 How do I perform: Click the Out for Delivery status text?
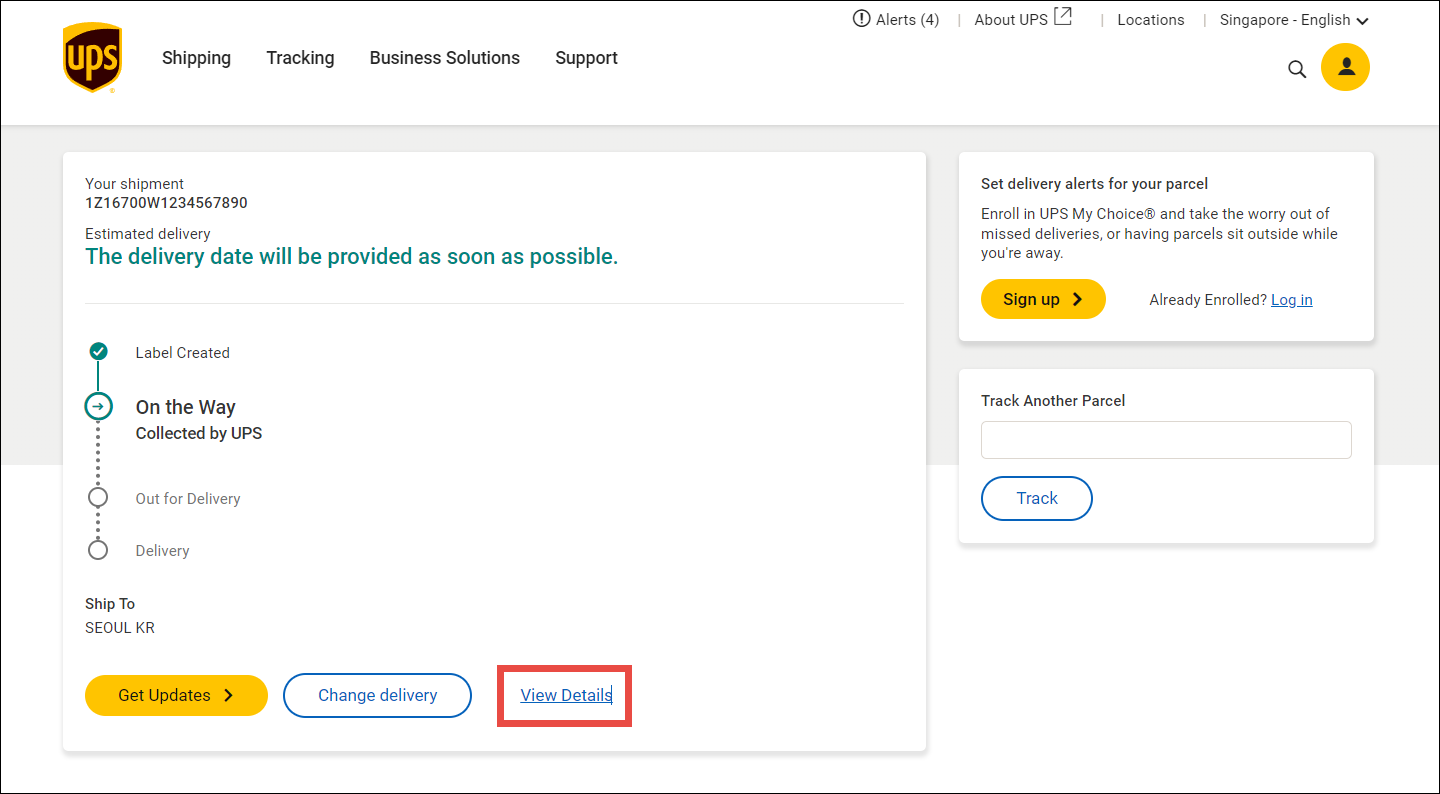click(188, 499)
